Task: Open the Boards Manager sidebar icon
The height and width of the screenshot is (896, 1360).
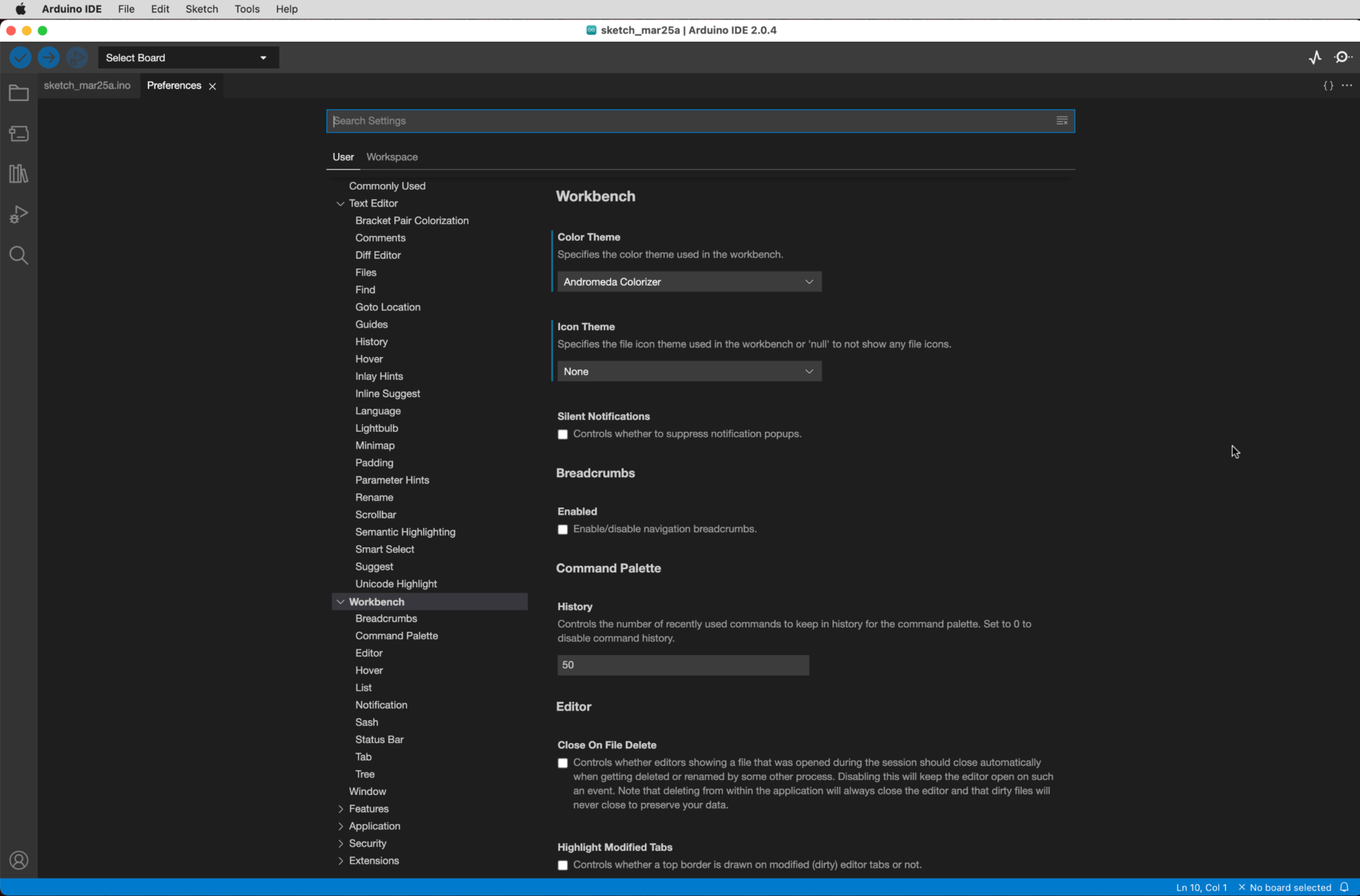Action: click(x=19, y=133)
